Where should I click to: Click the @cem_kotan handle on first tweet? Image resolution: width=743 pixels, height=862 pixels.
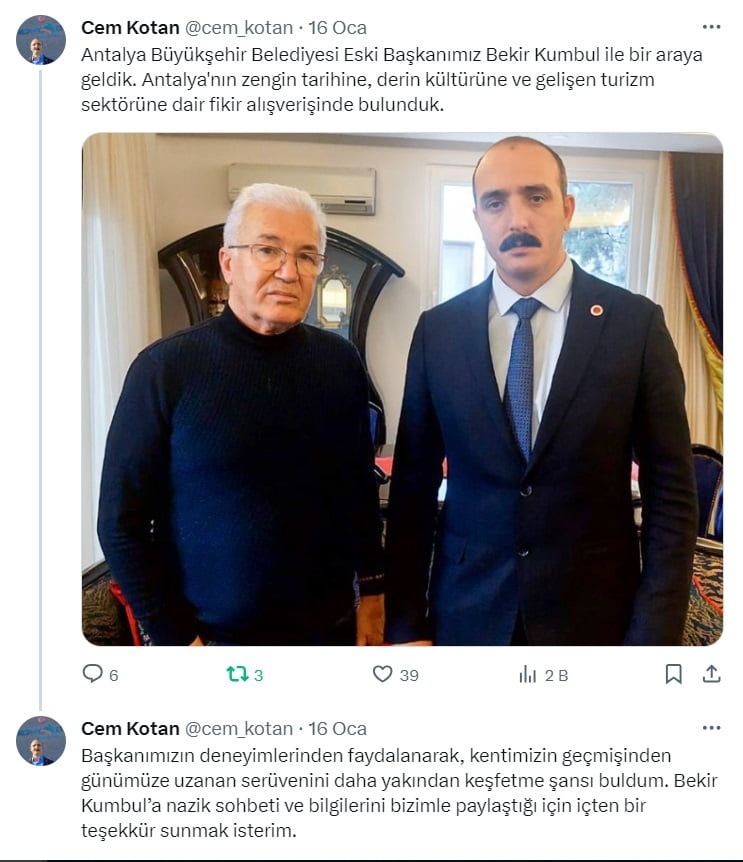pyautogui.click(x=239, y=27)
